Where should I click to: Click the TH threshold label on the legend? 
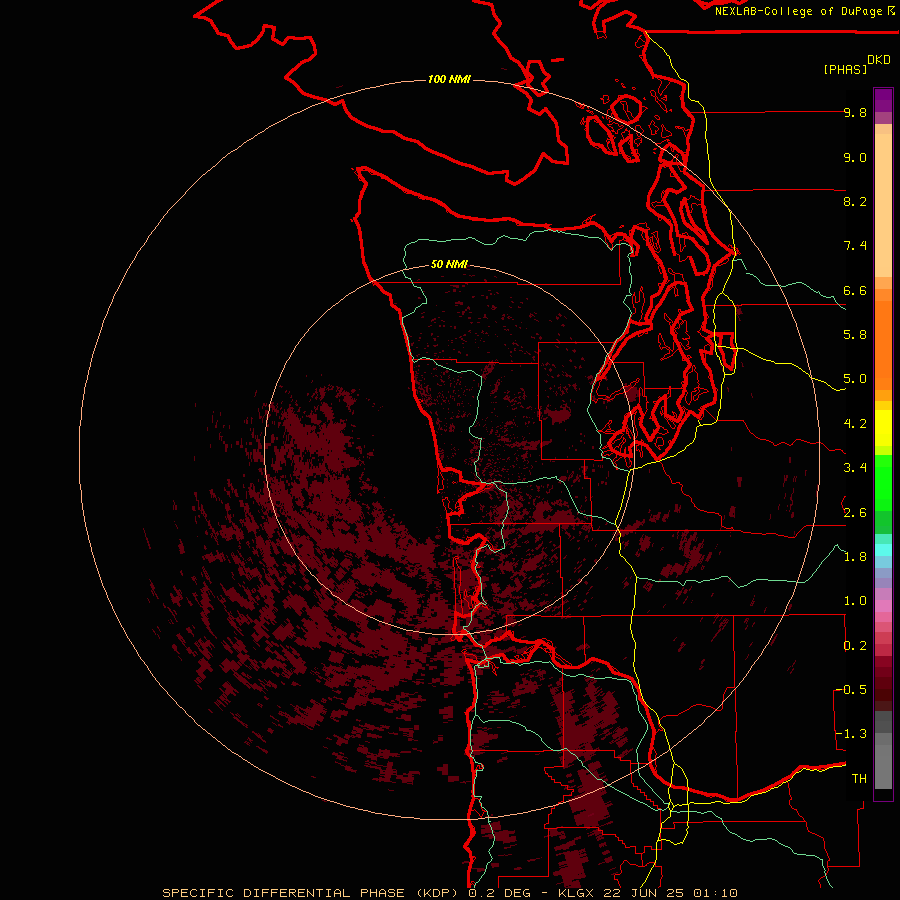click(859, 779)
